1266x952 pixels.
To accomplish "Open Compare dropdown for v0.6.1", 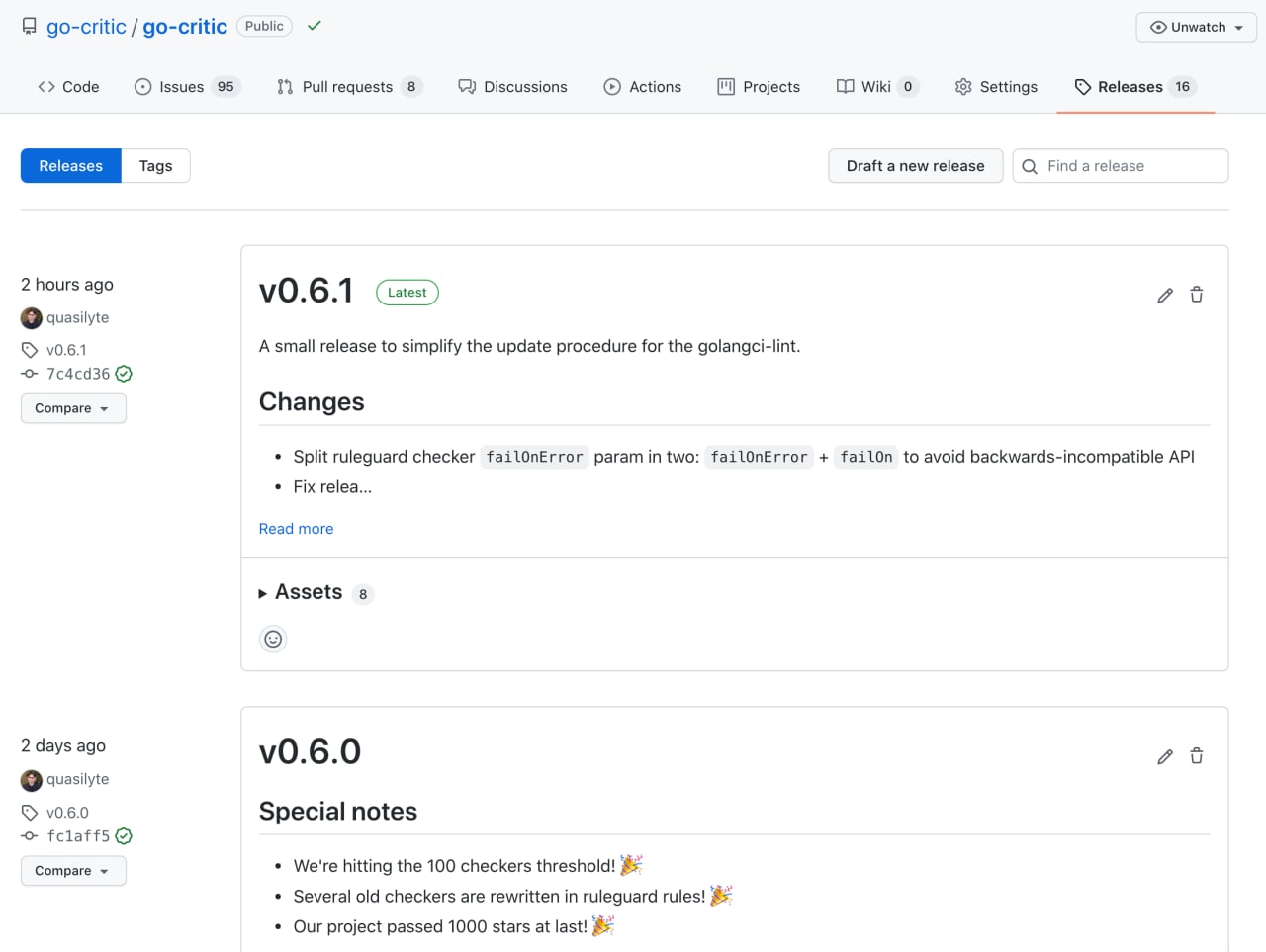I will pyautogui.click(x=73, y=408).
